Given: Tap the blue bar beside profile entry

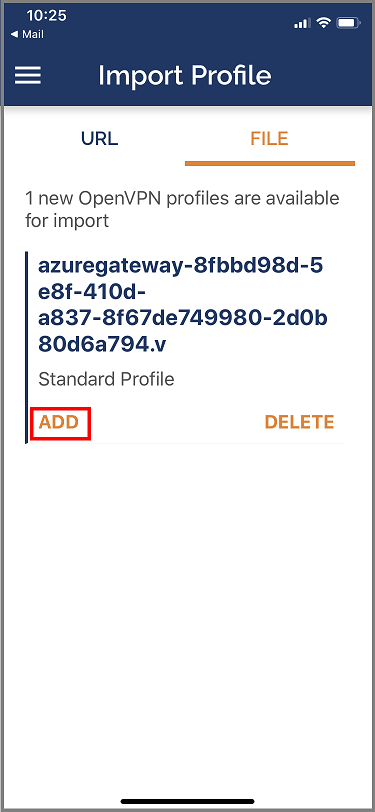Looking at the screenshot, I should pos(26,347).
